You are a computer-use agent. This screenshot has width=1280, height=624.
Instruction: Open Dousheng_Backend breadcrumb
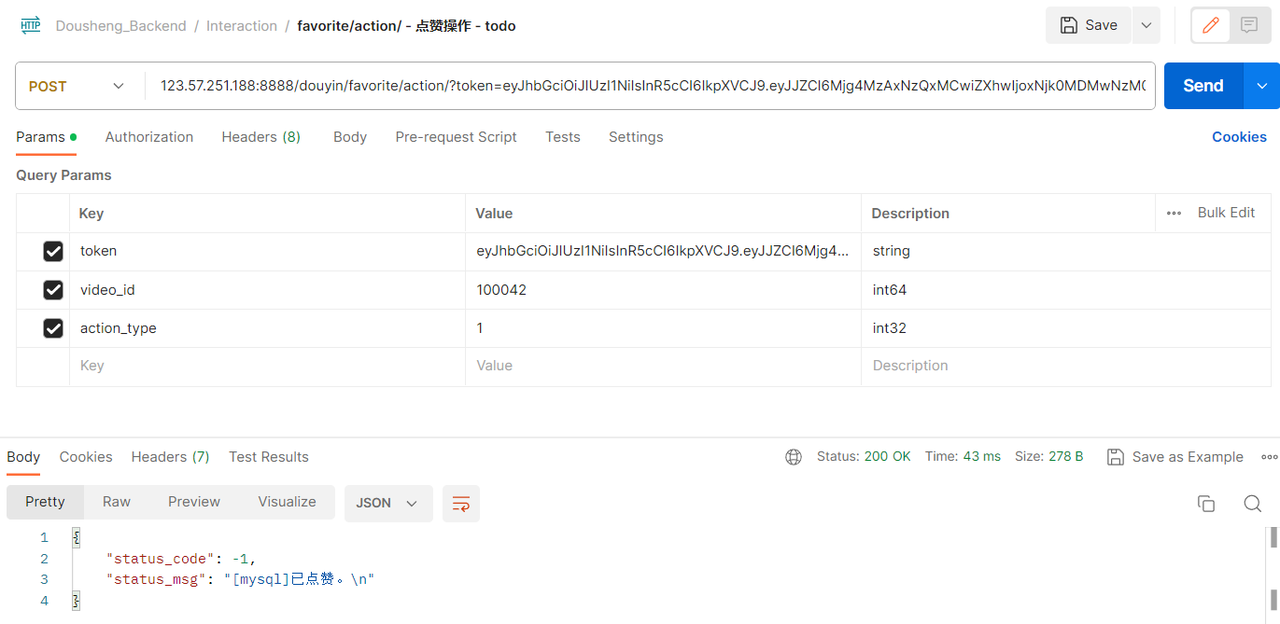click(x=121, y=26)
